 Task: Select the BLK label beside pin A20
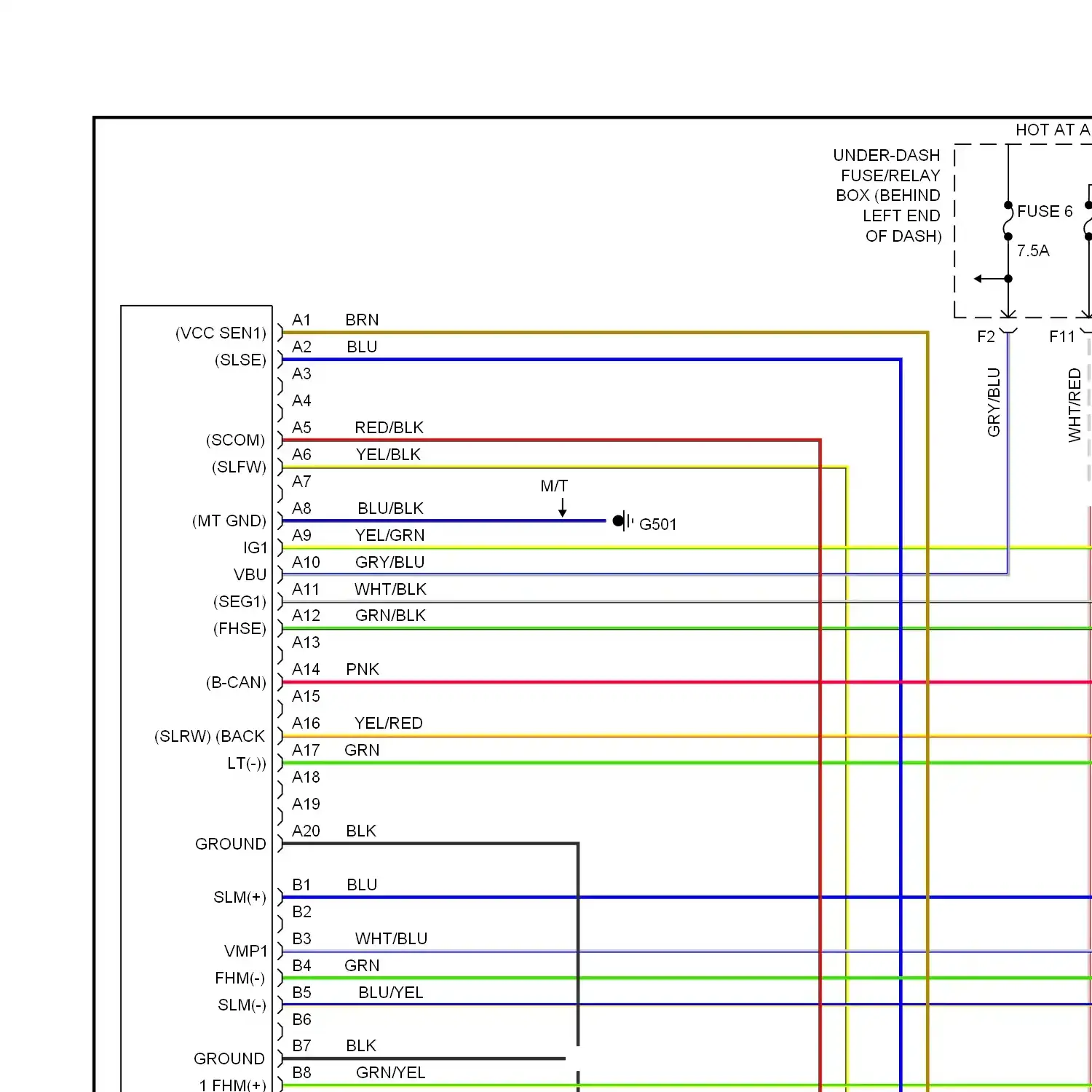coord(361,831)
